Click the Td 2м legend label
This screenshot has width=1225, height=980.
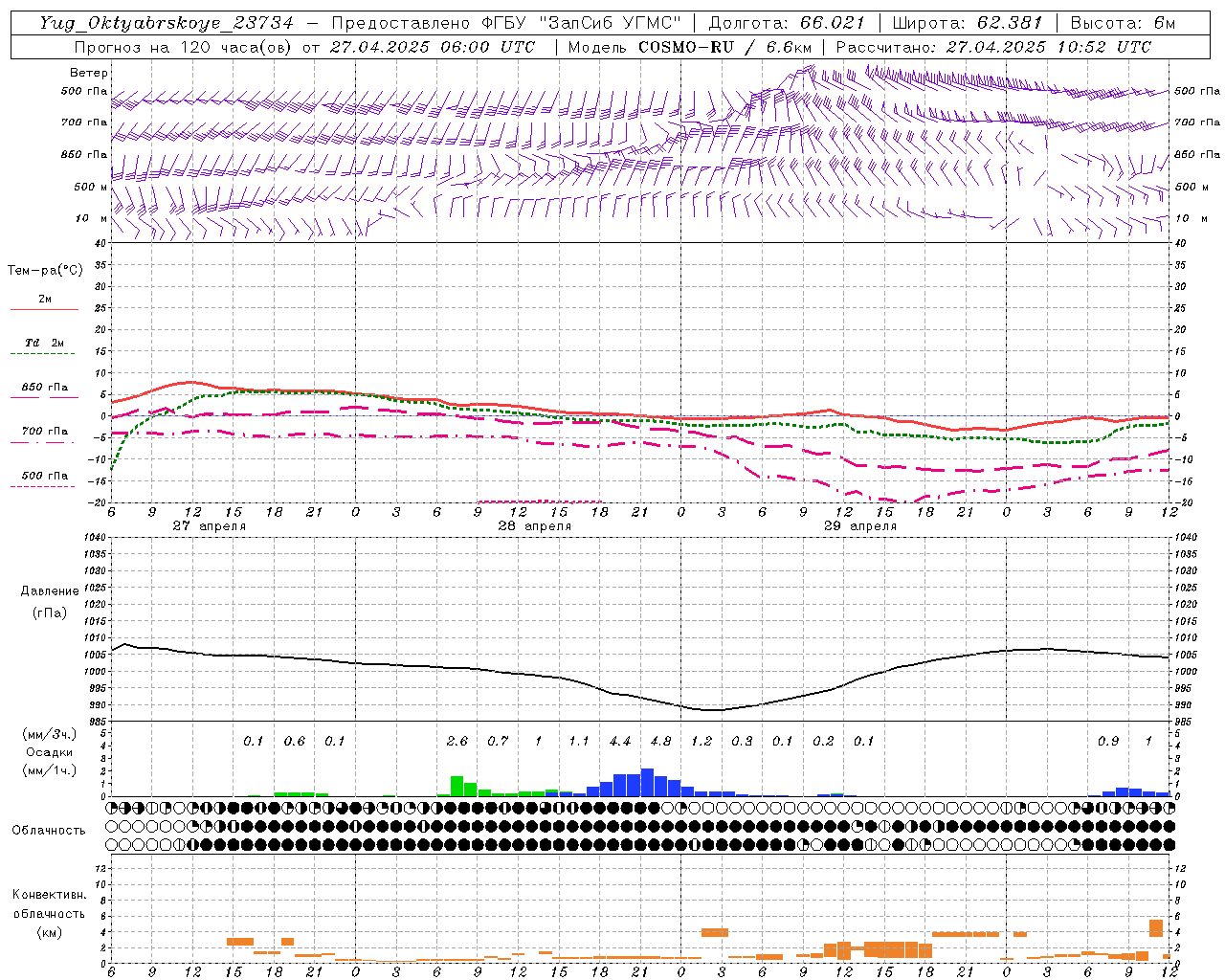[x=45, y=343]
